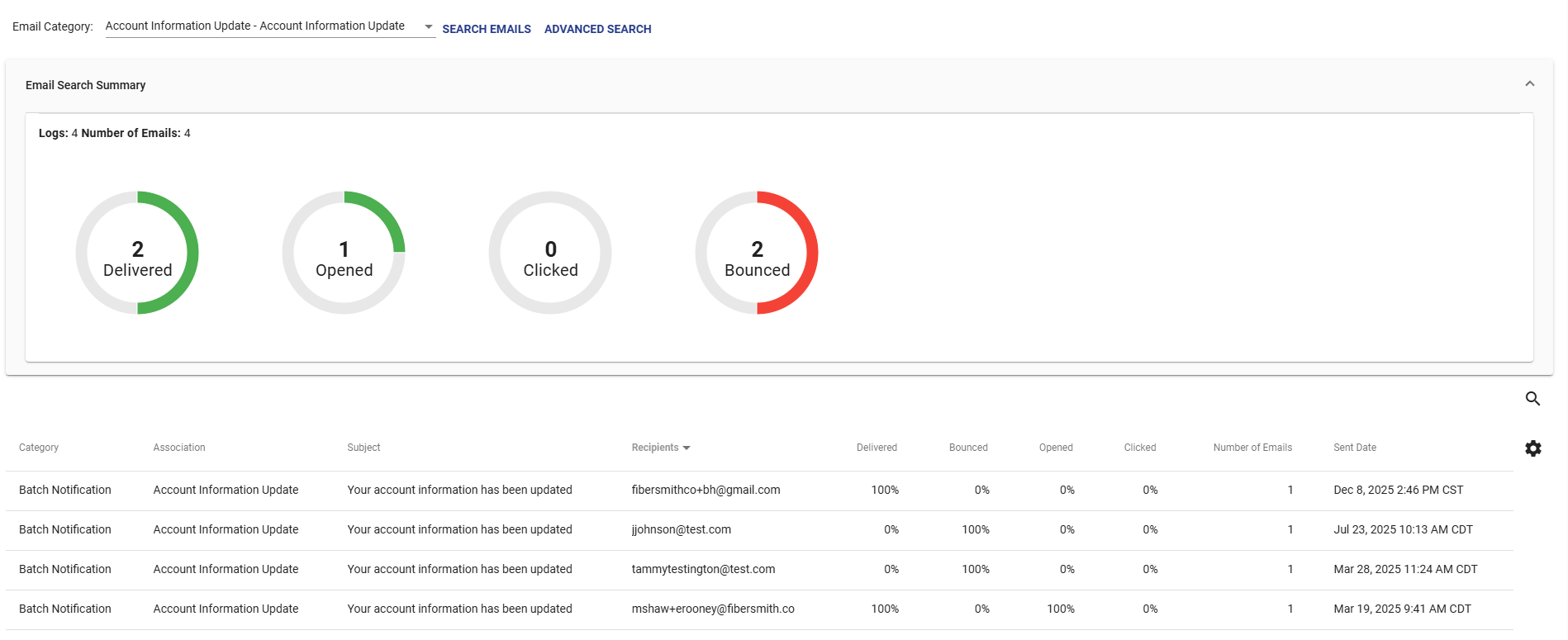1568x640 pixels.
Task: Select the red Bounced donut chart
Action: [x=757, y=253]
